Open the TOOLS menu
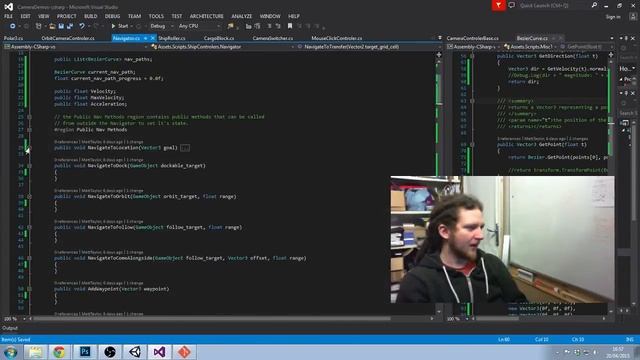 (156, 16)
